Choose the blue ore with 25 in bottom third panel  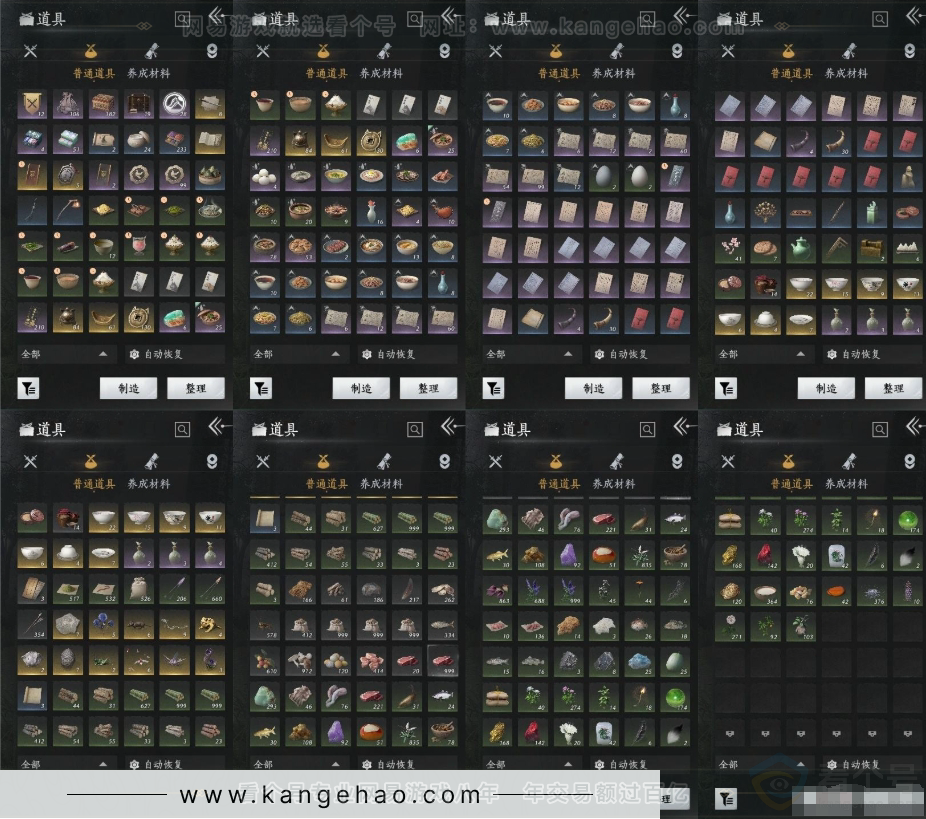click(x=639, y=661)
